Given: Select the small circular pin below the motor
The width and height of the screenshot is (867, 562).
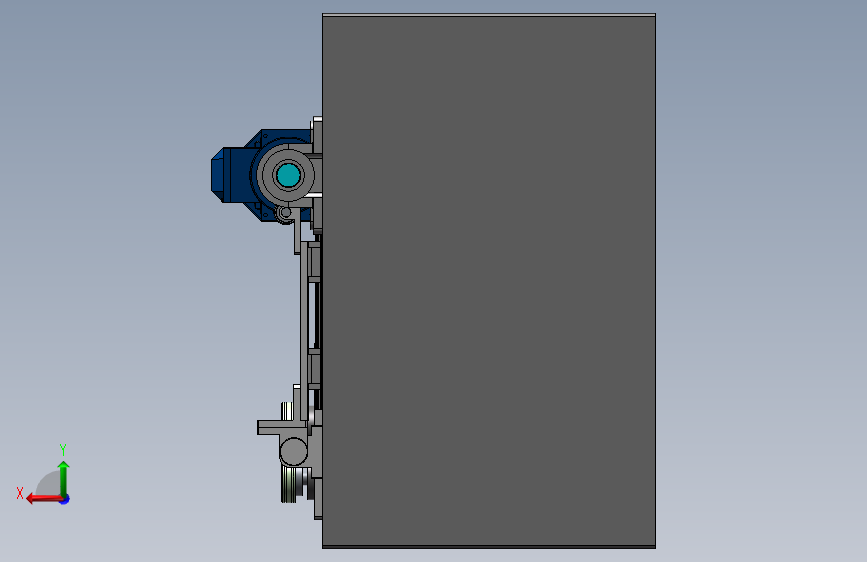Looking at the screenshot, I should click(x=285, y=212).
